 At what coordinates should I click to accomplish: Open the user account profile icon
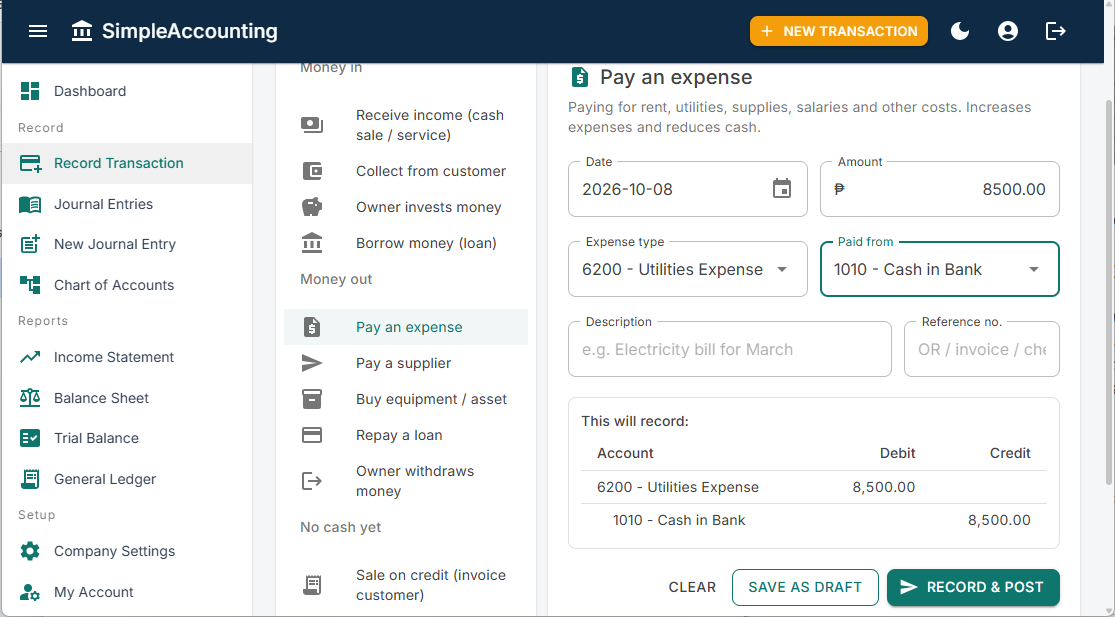click(x=1008, y=31)
